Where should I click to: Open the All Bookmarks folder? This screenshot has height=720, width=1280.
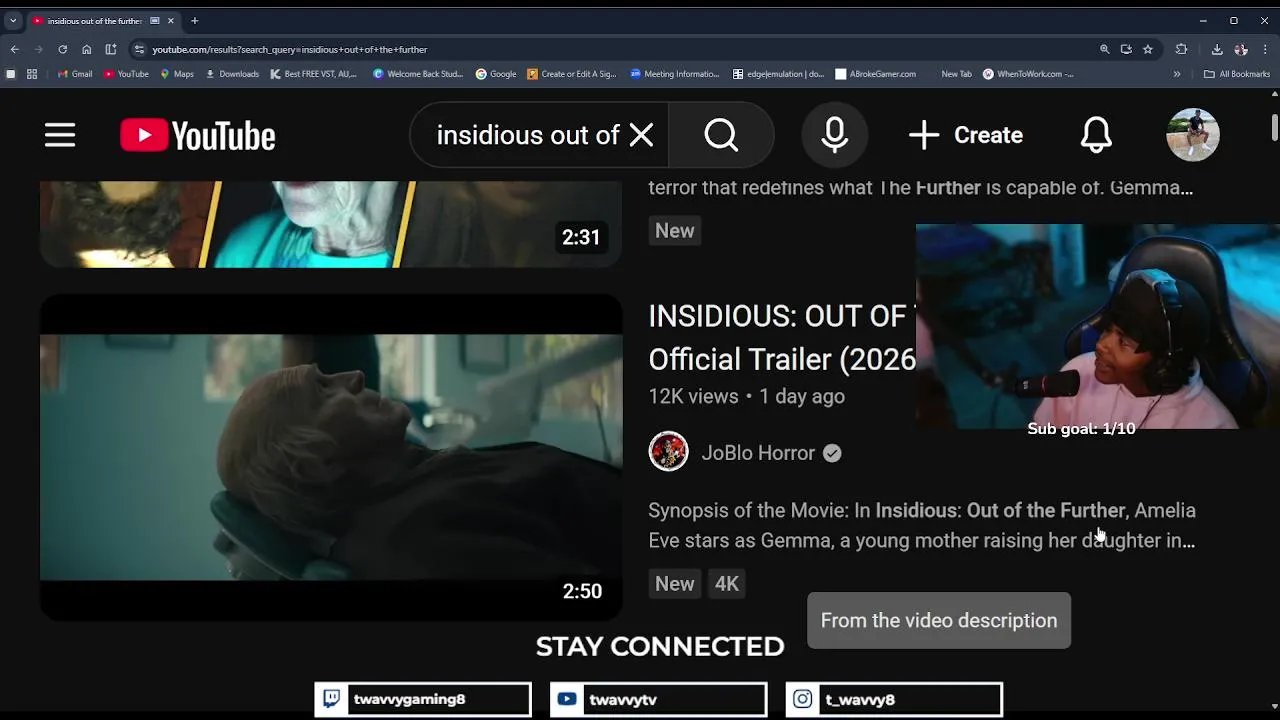tap(1237, 74)
